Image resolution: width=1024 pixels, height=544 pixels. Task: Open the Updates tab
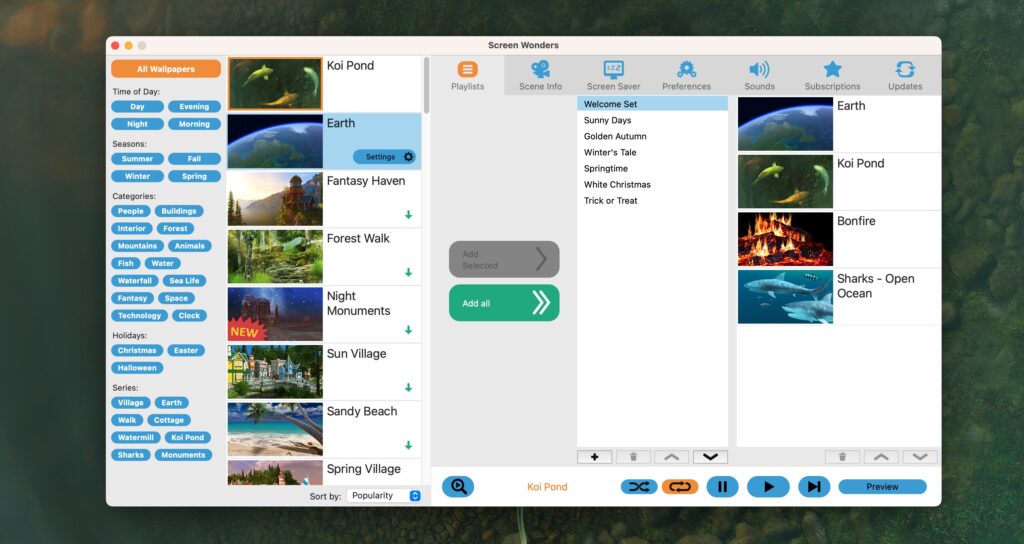pos(905,75)
